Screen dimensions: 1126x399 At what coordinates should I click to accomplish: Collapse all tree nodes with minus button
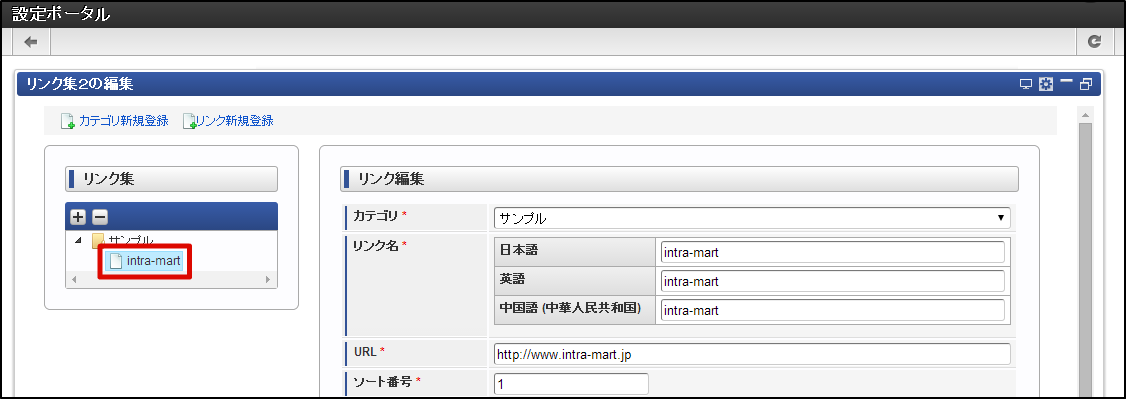pos(100,217)
